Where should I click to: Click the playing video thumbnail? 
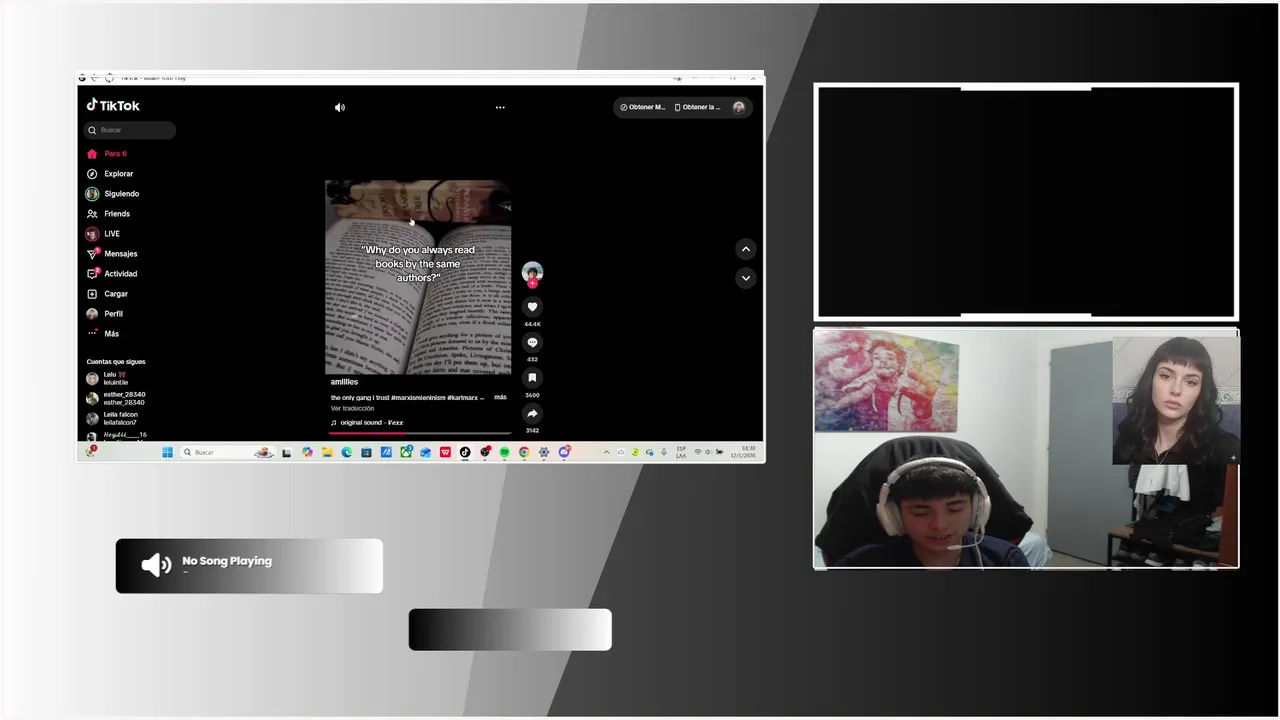click(x=418, y=277)
